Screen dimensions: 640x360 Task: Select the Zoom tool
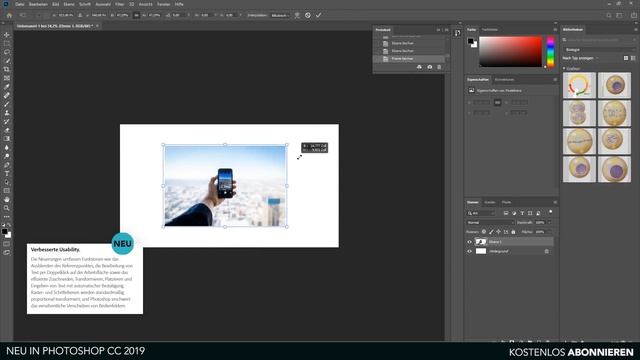point(7,208)
